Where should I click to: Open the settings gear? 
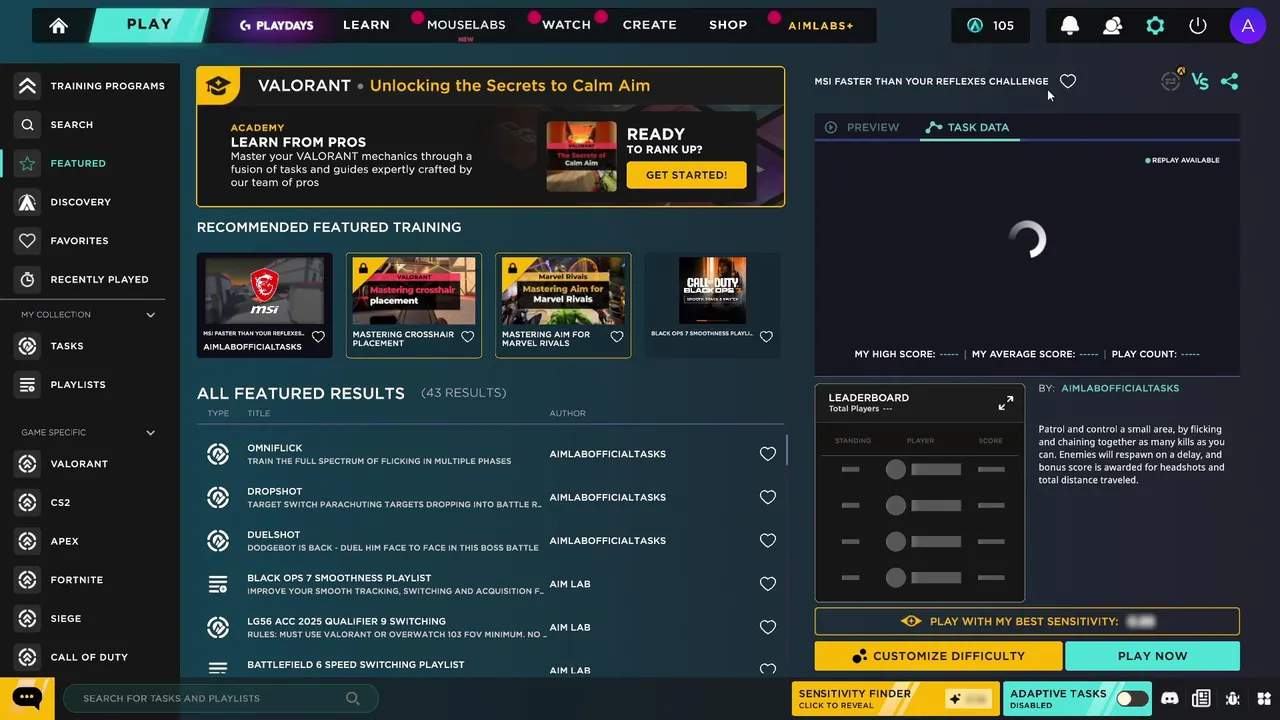(1155, 26)
